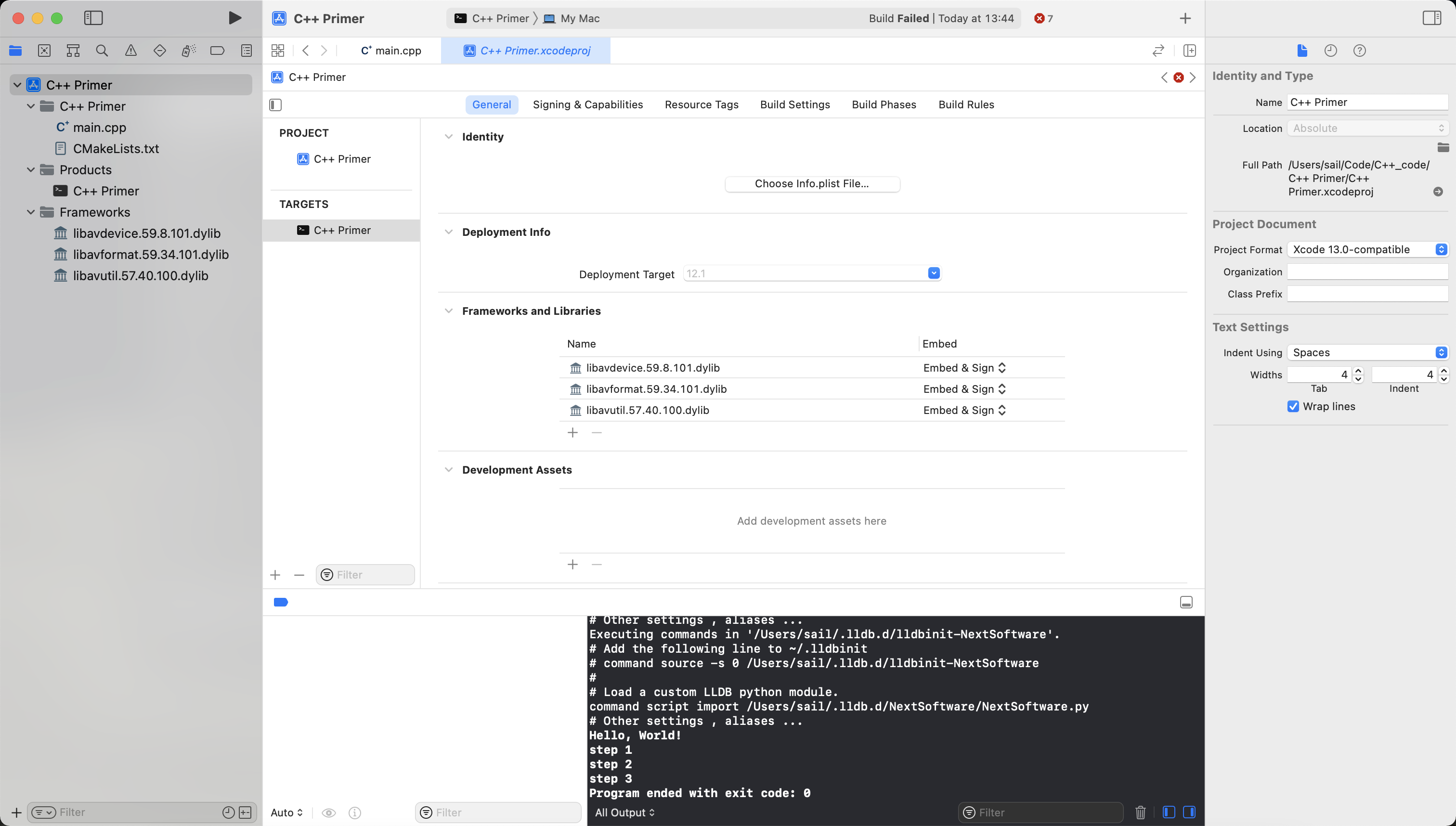This screenshot has width=1456, height=826.
Task: Show the File inspector
Action: pyautogui.click(x=1302, y=51)
